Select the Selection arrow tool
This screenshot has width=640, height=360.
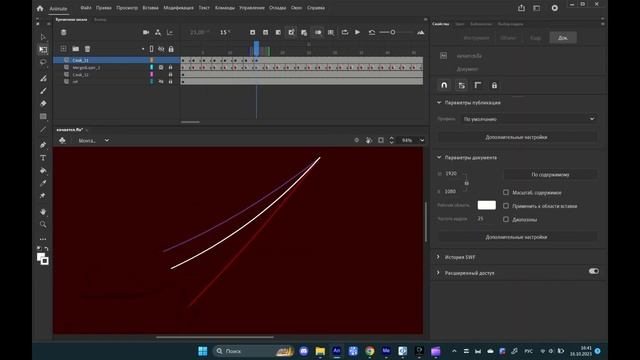tap(43, 37)
